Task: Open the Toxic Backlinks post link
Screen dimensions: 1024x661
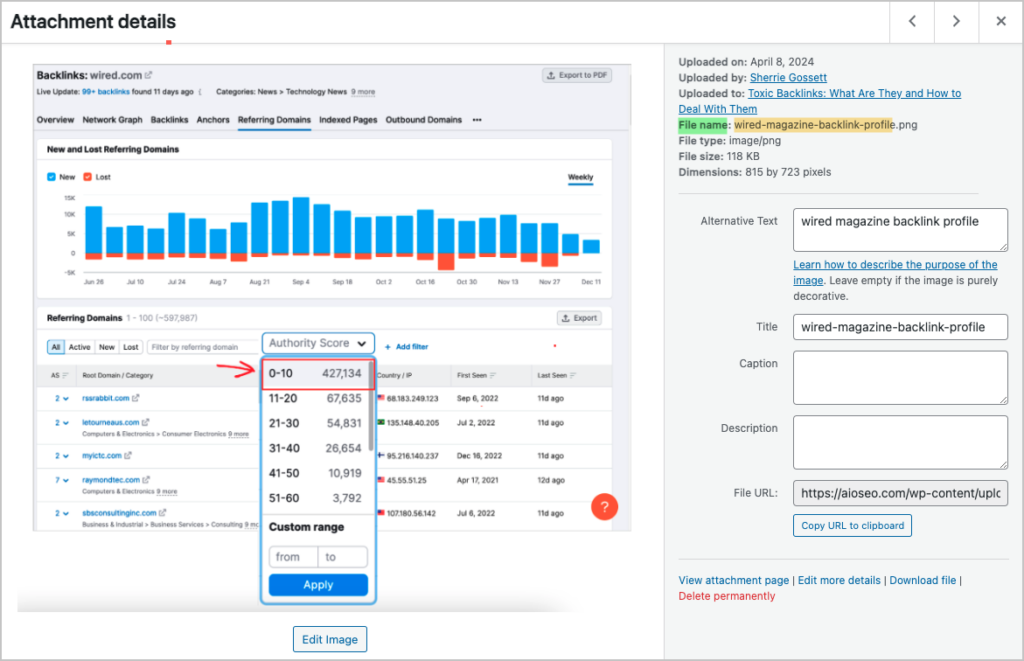Action: [x=820, y=101]
